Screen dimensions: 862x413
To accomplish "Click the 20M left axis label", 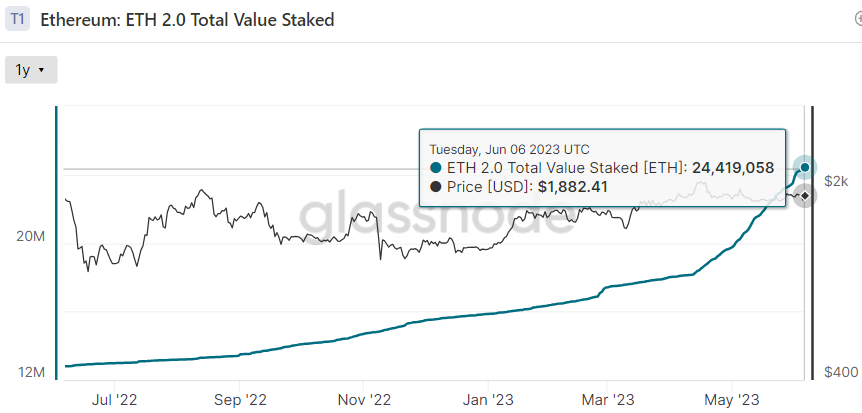I will (x=33, y=237).
